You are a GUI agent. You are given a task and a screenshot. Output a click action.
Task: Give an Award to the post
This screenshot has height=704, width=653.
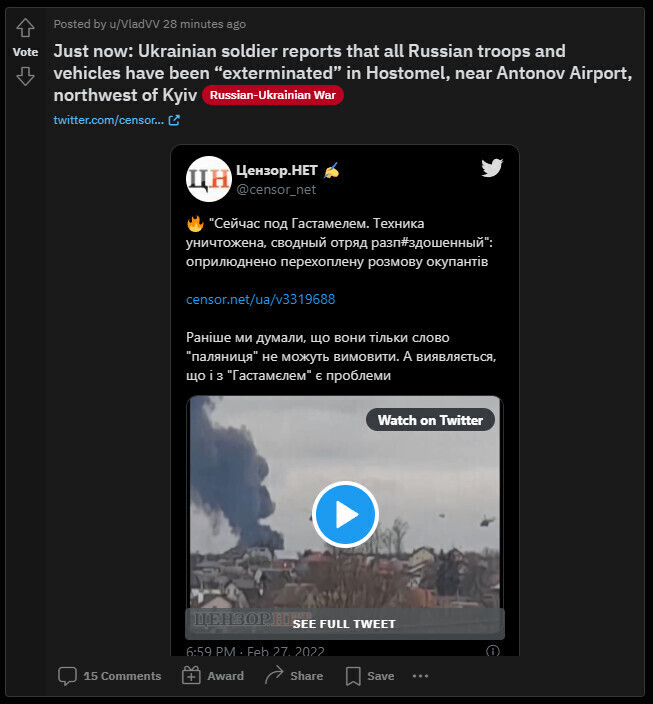coord(213,676)
